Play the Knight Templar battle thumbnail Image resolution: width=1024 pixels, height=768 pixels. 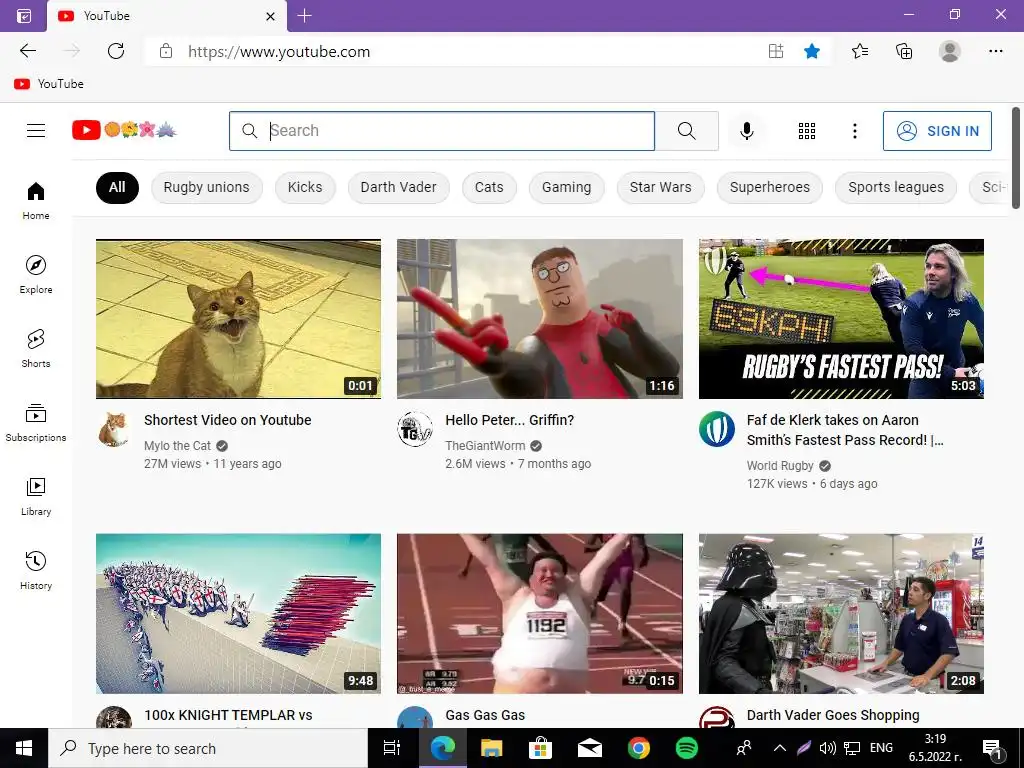coord(238,613)
